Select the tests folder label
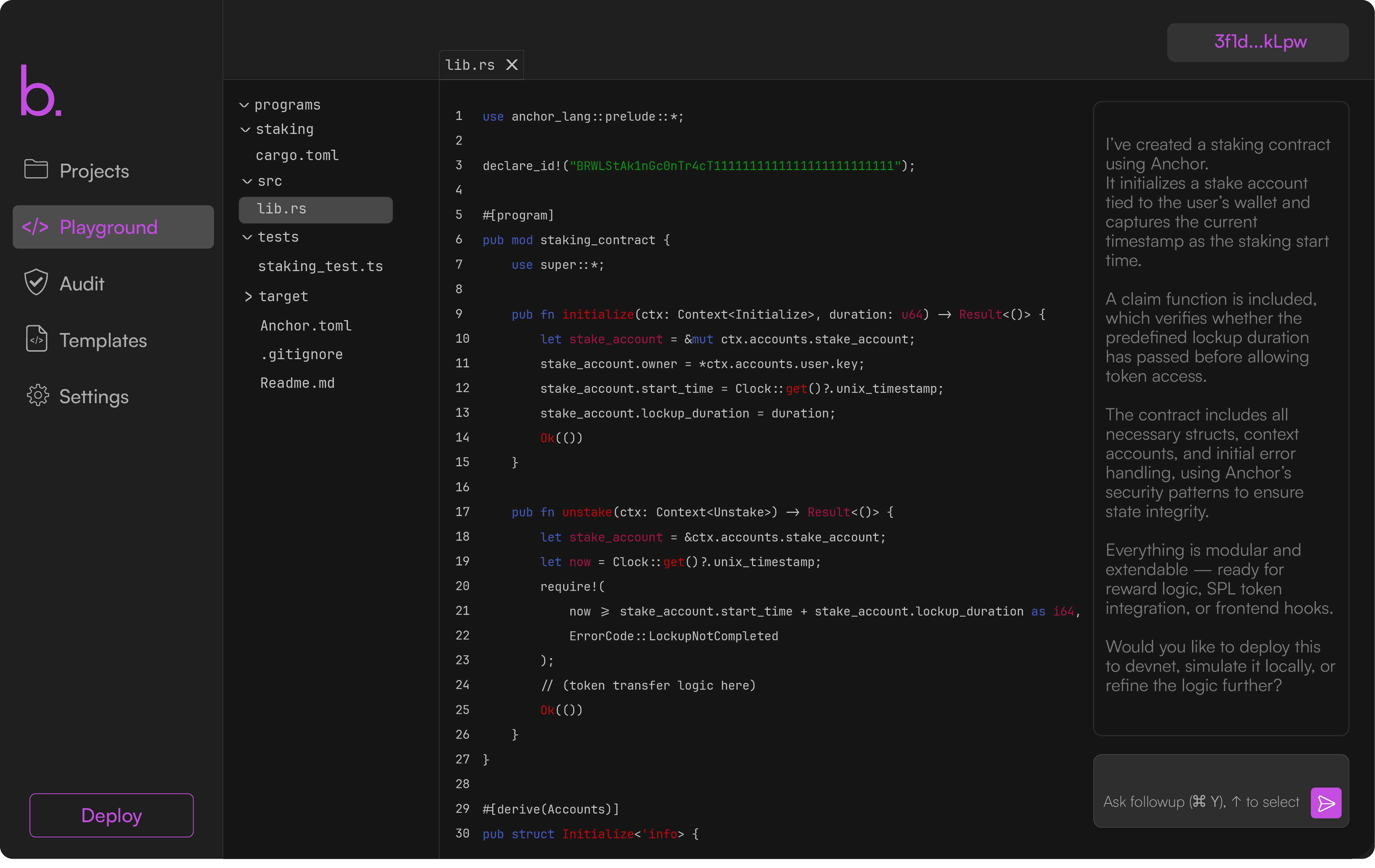Screen dimensions: 1375x868 point(278,237)
